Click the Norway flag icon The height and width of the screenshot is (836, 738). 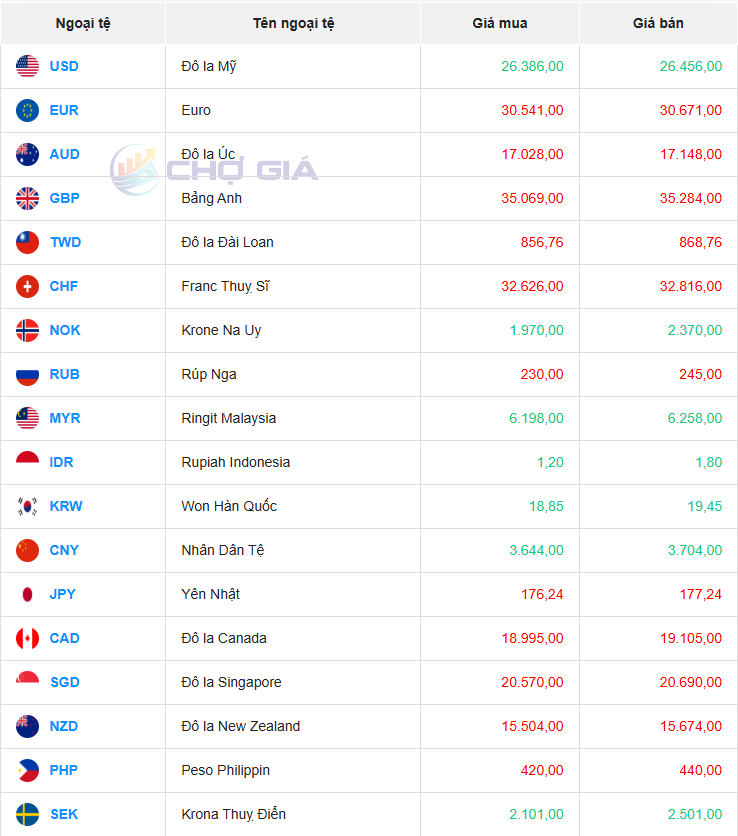tap(28, 331)
